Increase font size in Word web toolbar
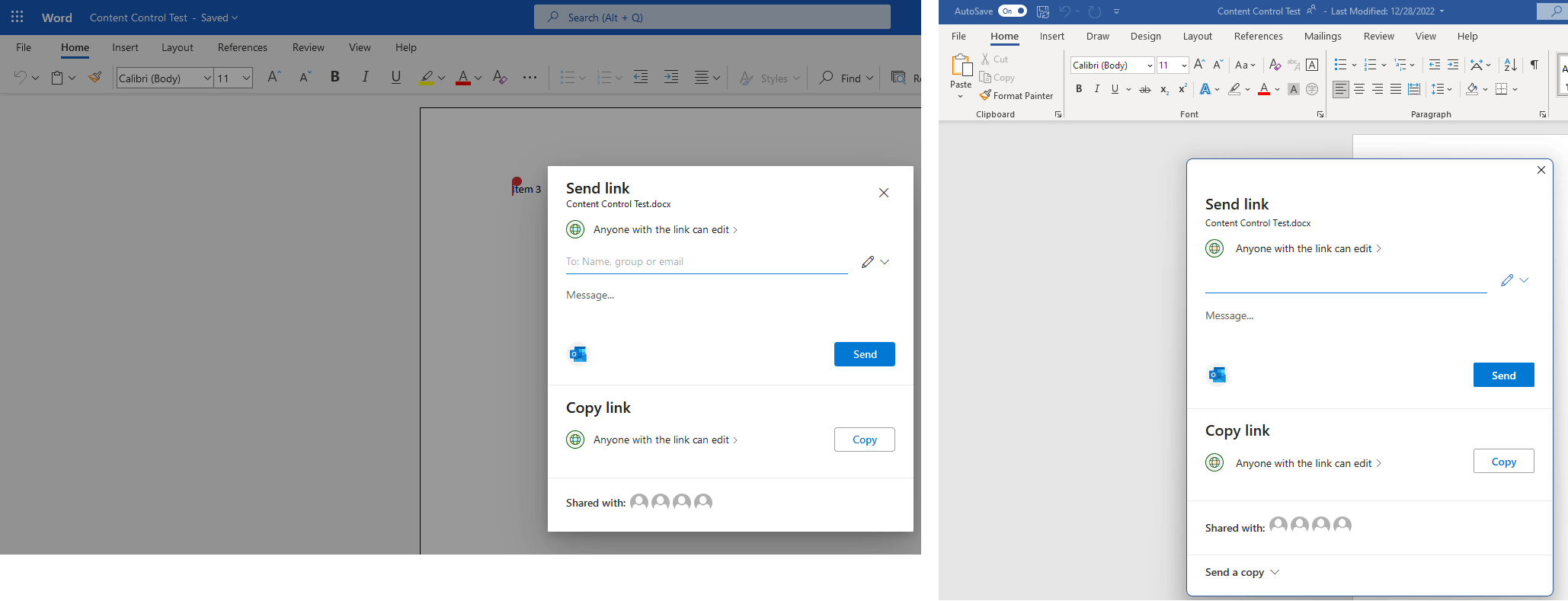Screen dimensions: 1568x601 (274, 77)
